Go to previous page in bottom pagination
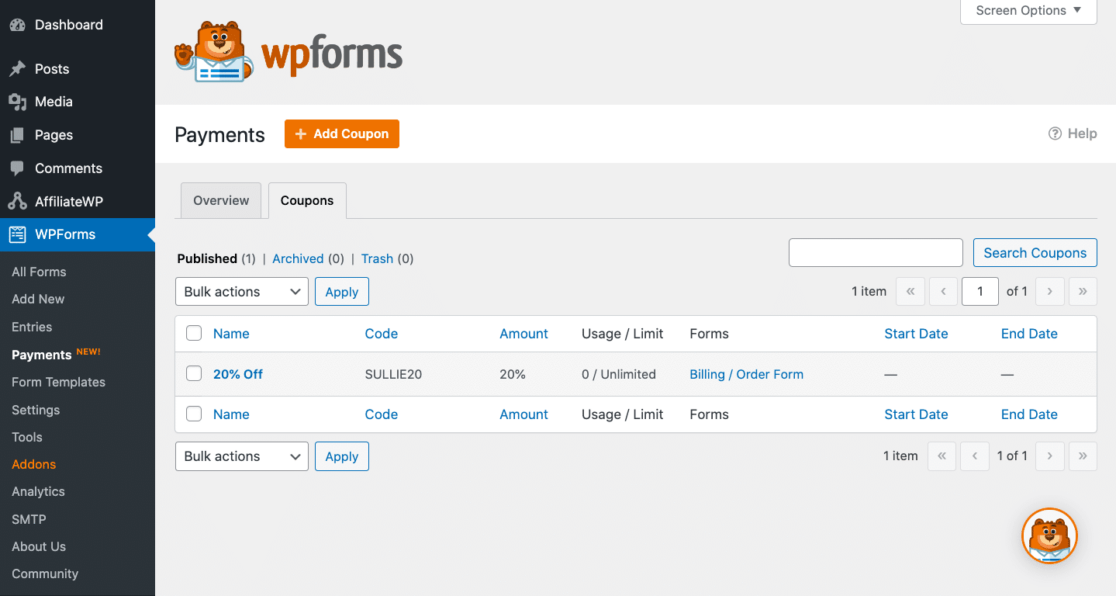Image resolution: width=1116 pixels, height=596 pixels. click(x=974, y=456)
